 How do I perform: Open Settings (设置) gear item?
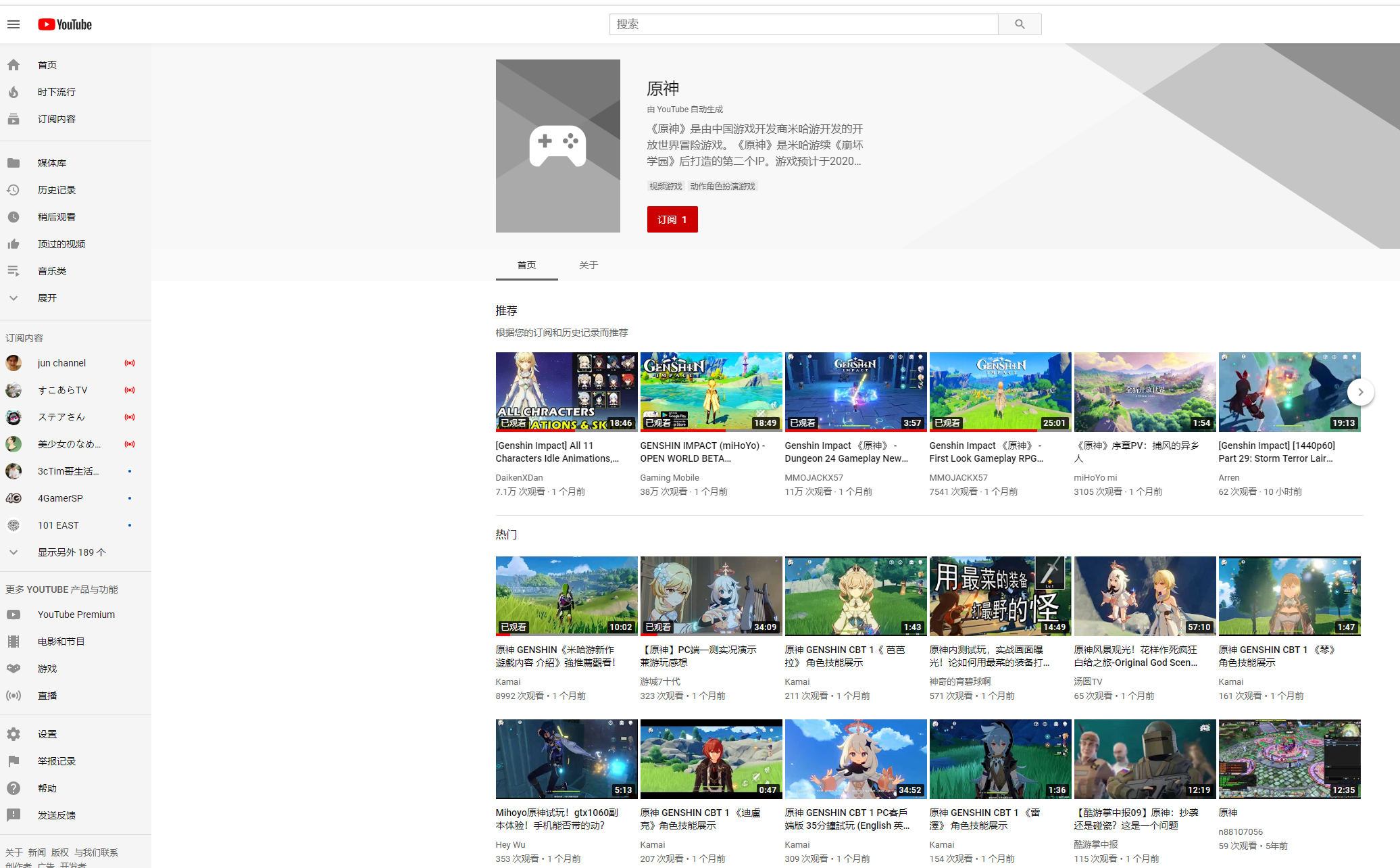click(x=47, y=734)
